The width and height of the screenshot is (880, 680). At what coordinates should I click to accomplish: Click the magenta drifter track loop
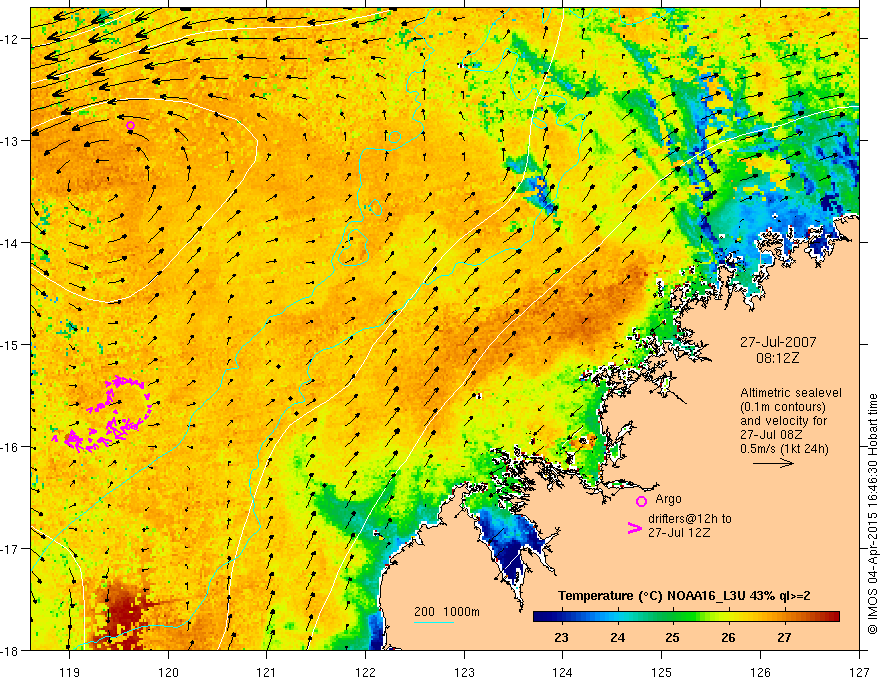(104, 414)
